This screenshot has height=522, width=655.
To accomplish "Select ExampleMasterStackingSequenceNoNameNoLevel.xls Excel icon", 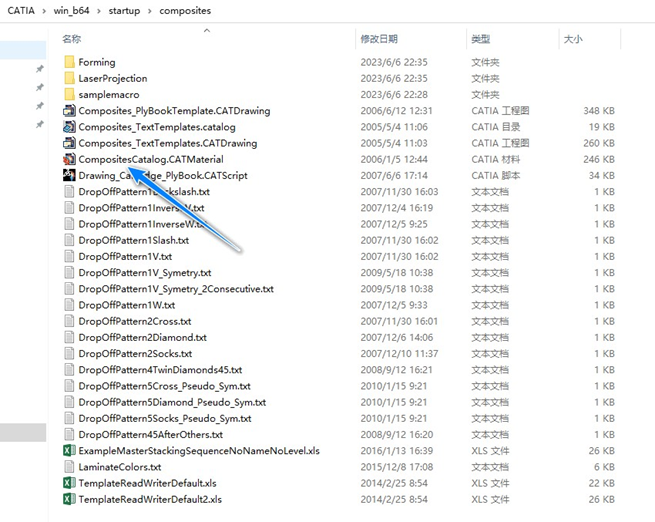I will click(x=69, y=451).
